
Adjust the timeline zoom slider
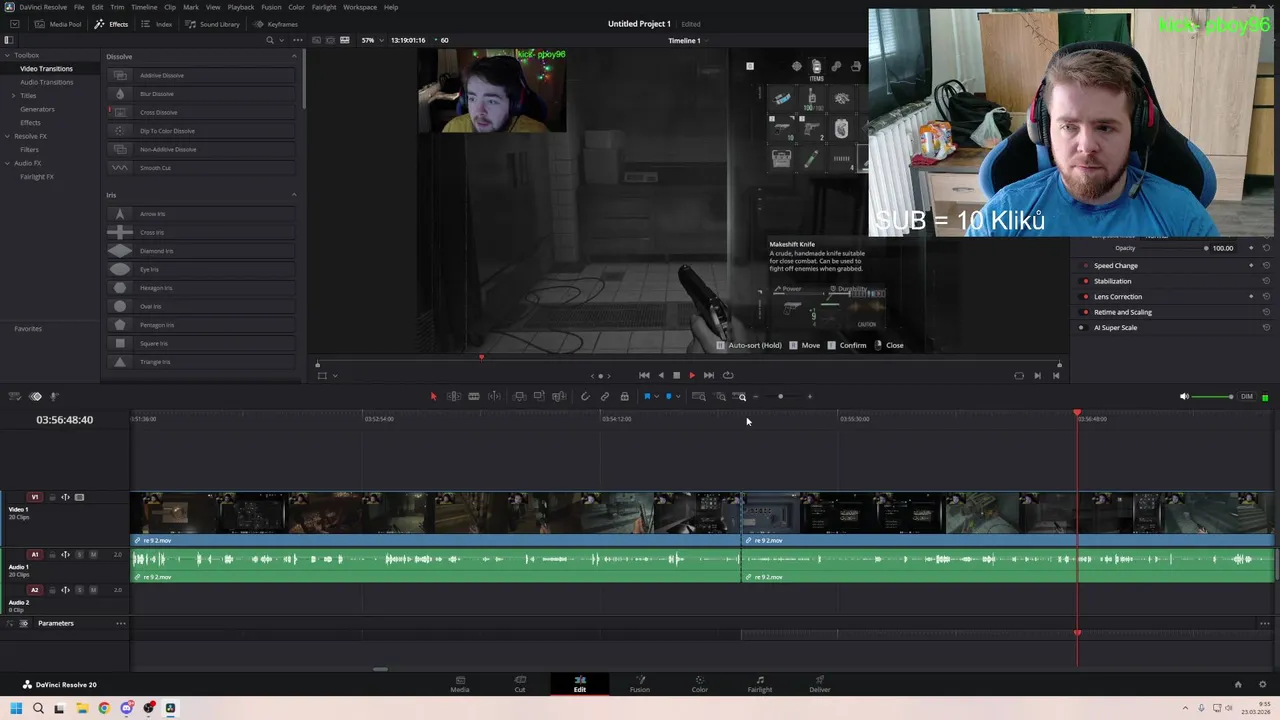pyautogui.click(x=781, y=396)
